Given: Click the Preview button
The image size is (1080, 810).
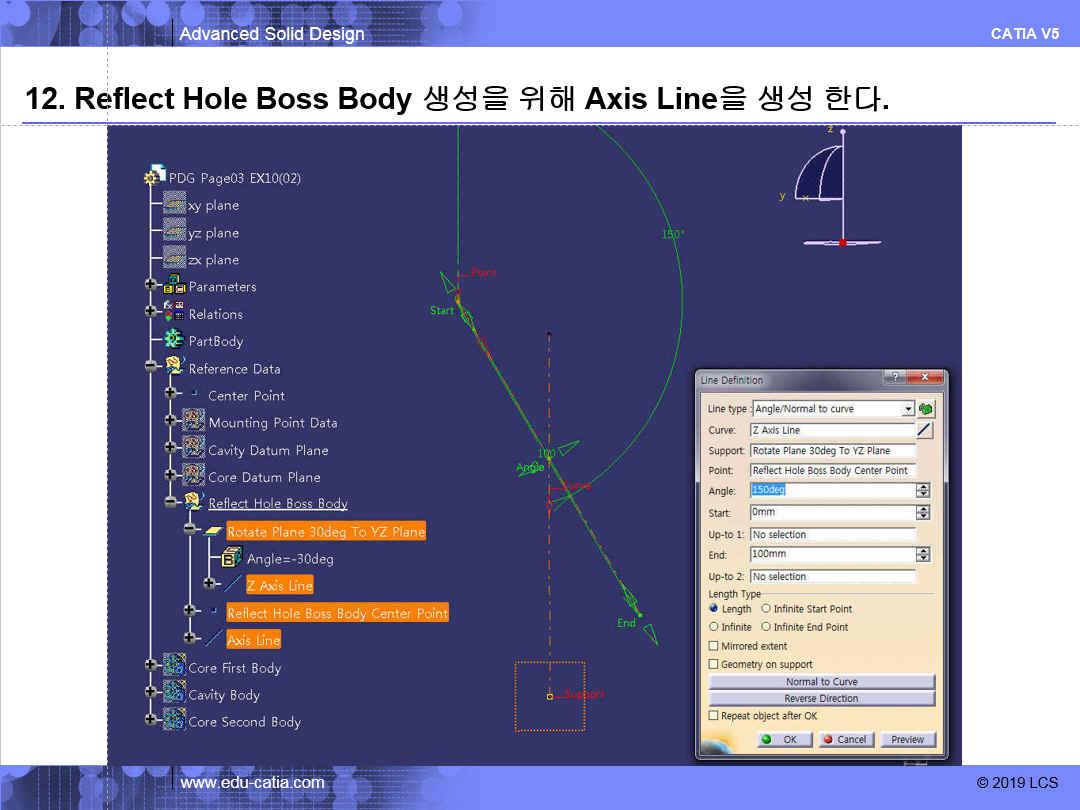Looking at the screenshot, I should 907,740.
